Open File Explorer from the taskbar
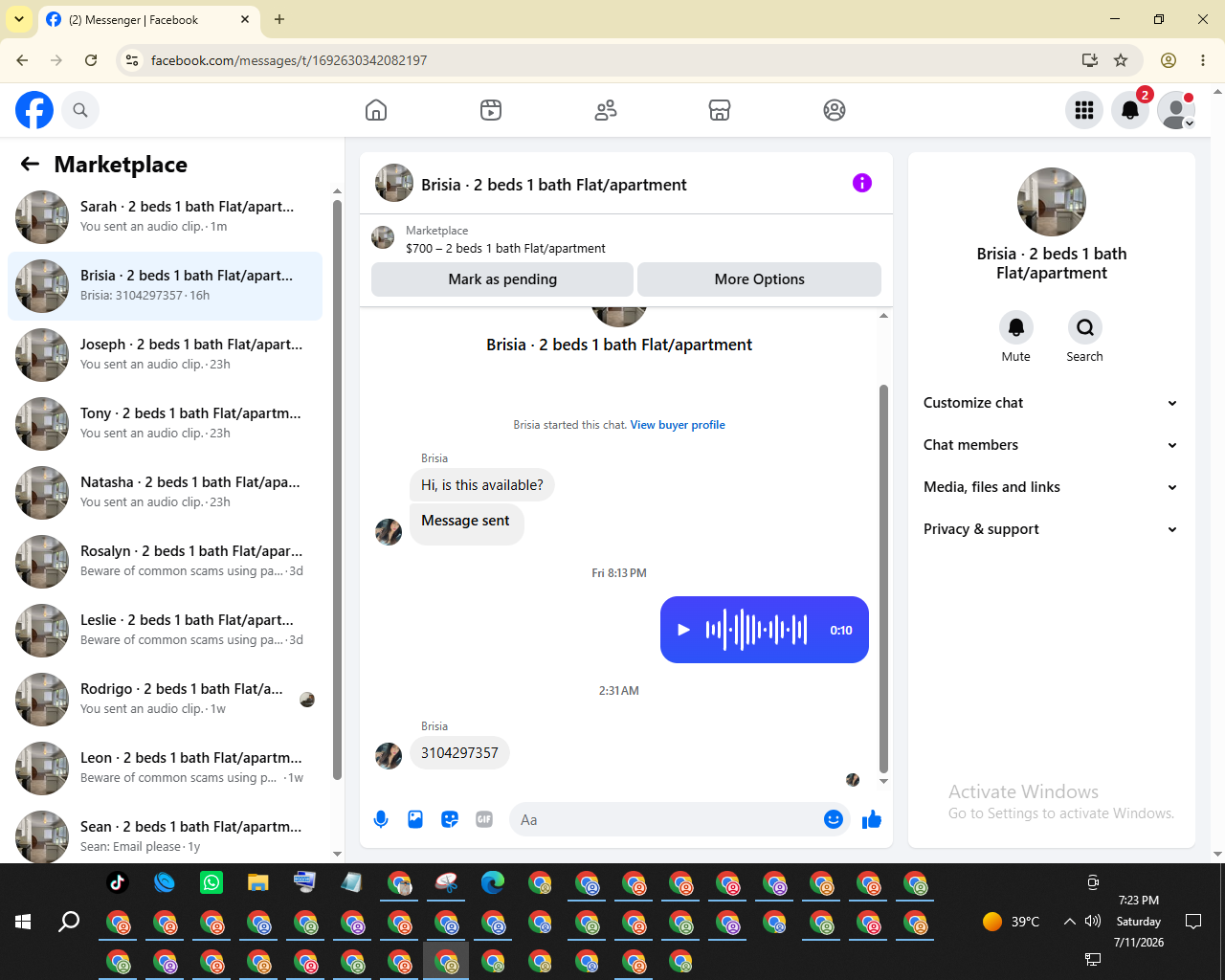This screenshot has width=1225, height=980. (x=258, y=882)
